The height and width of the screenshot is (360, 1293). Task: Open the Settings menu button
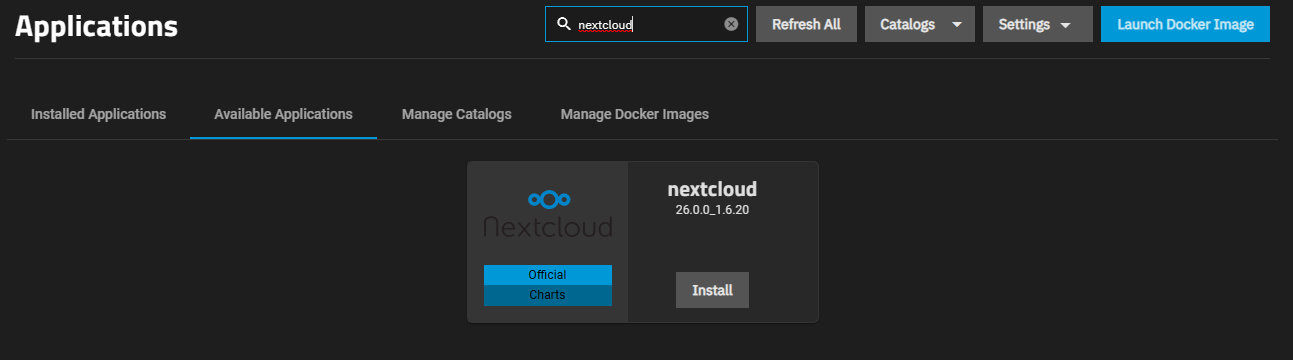[1038, 24]
